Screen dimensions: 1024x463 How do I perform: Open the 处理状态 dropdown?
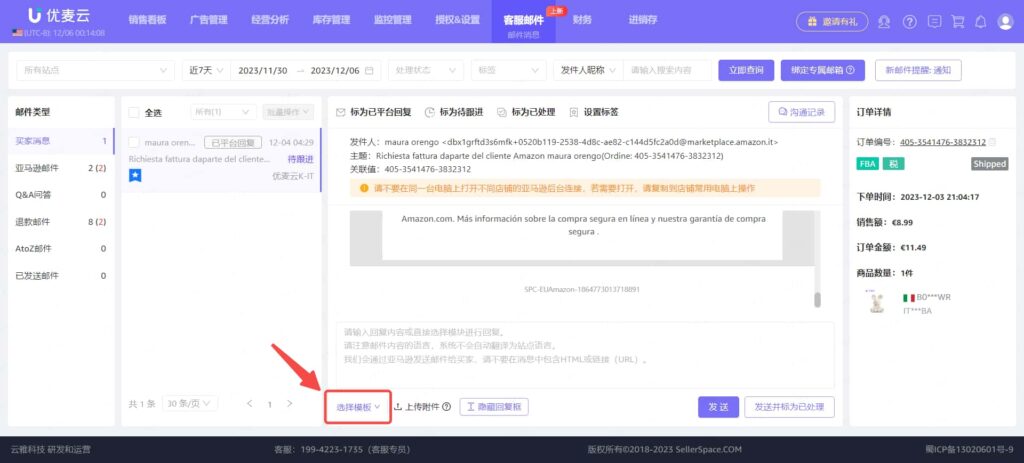coord(426,71)
